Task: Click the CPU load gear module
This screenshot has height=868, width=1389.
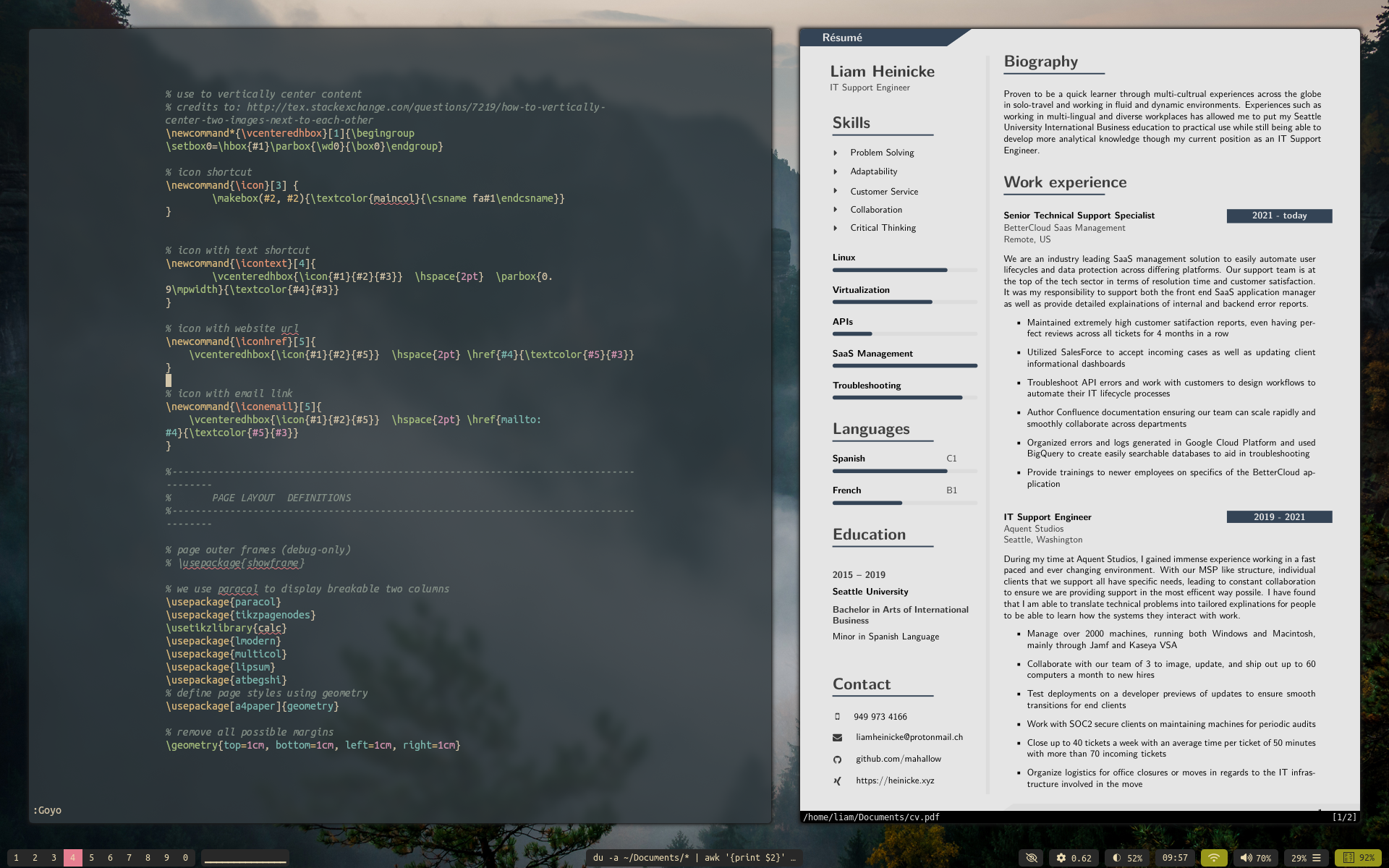Action: tap(1074, 858)
